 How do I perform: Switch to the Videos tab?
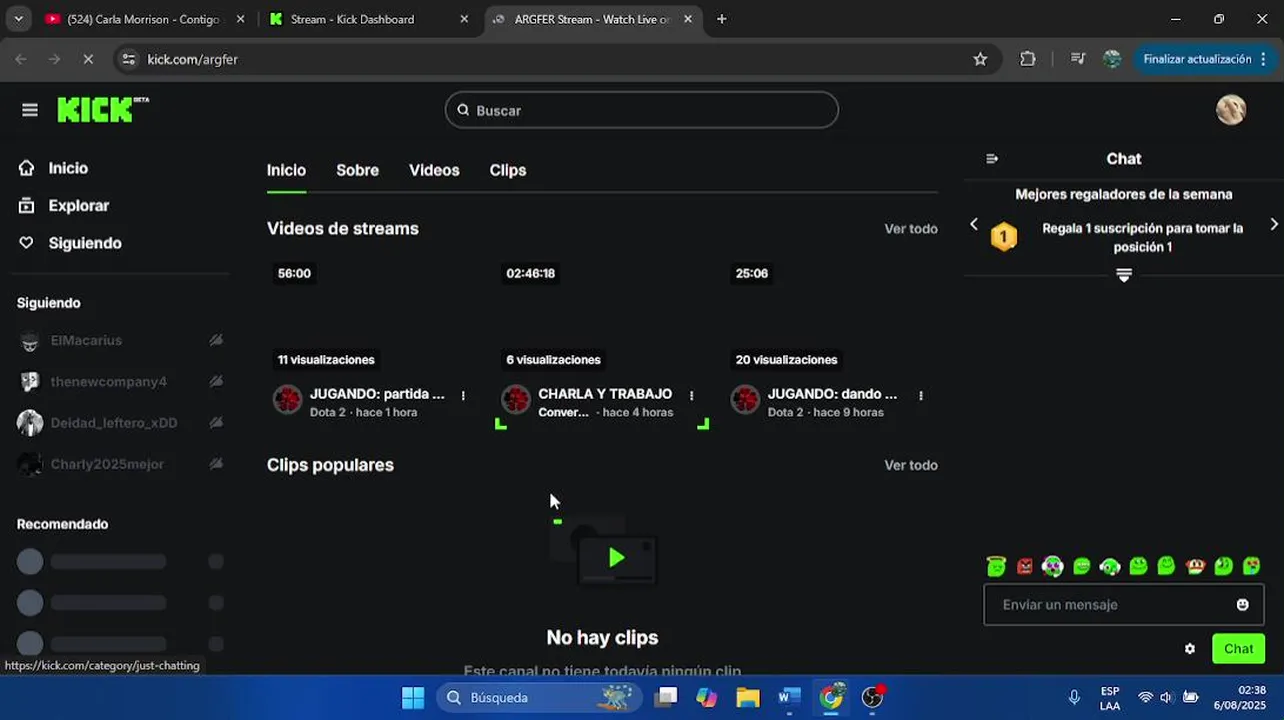point(434,170)
